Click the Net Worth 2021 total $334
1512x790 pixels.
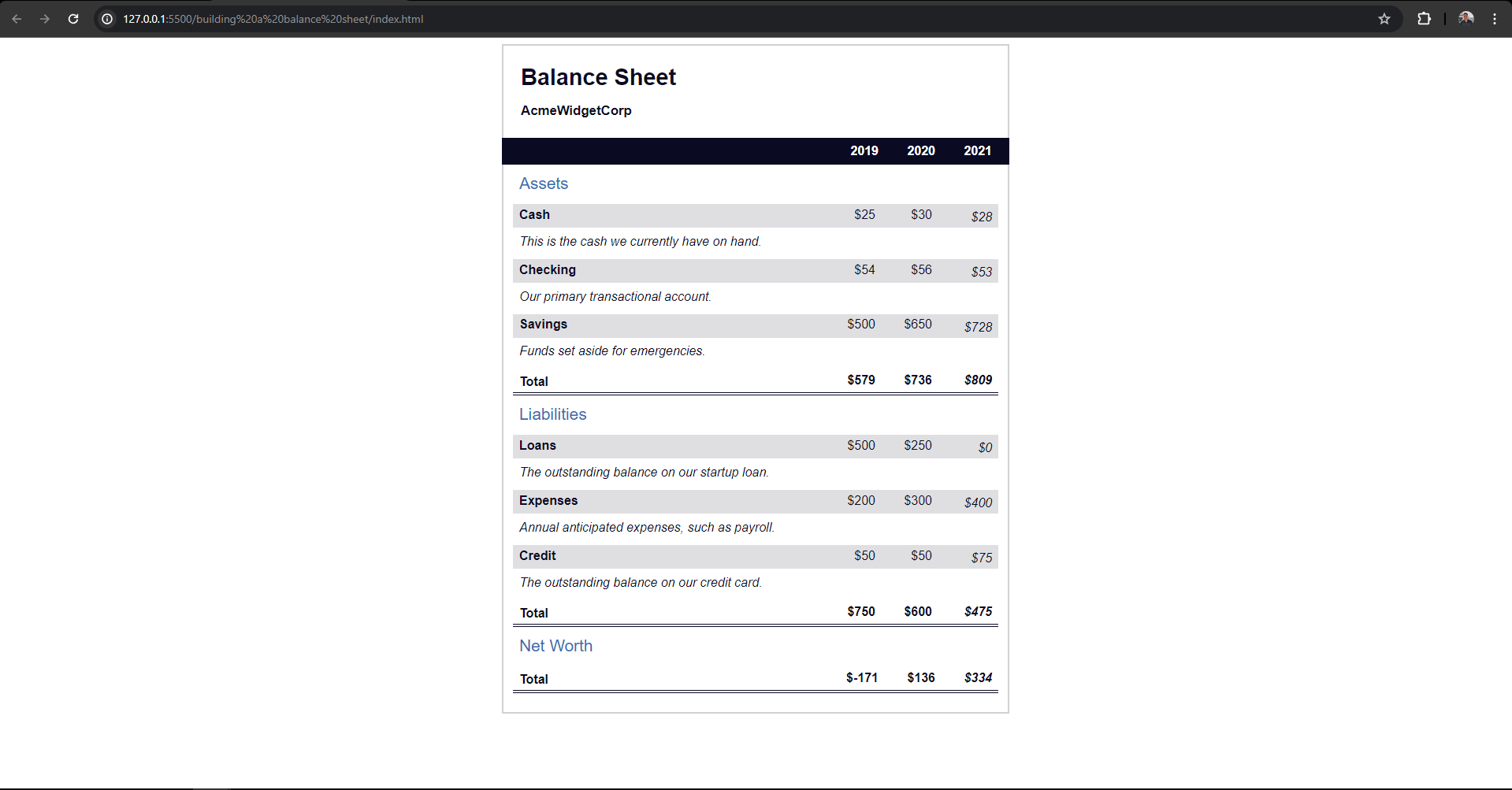(978, 678)
